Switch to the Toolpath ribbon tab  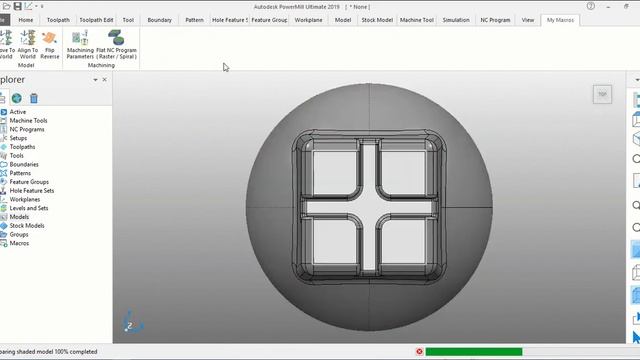coord(58,20)
